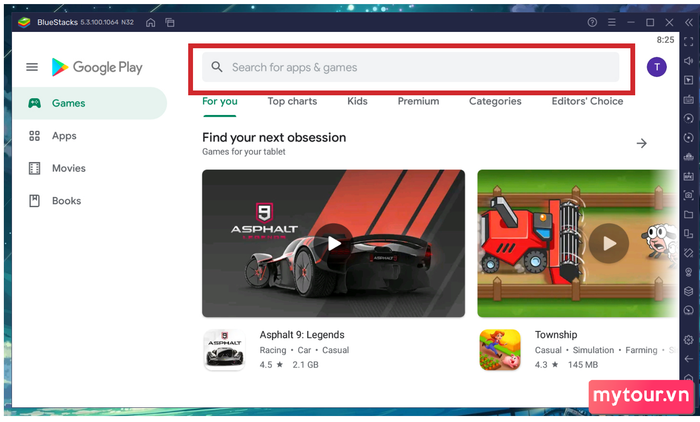
Task: Go to BlueStacks home screen icon
Action: tap(150, 22)
